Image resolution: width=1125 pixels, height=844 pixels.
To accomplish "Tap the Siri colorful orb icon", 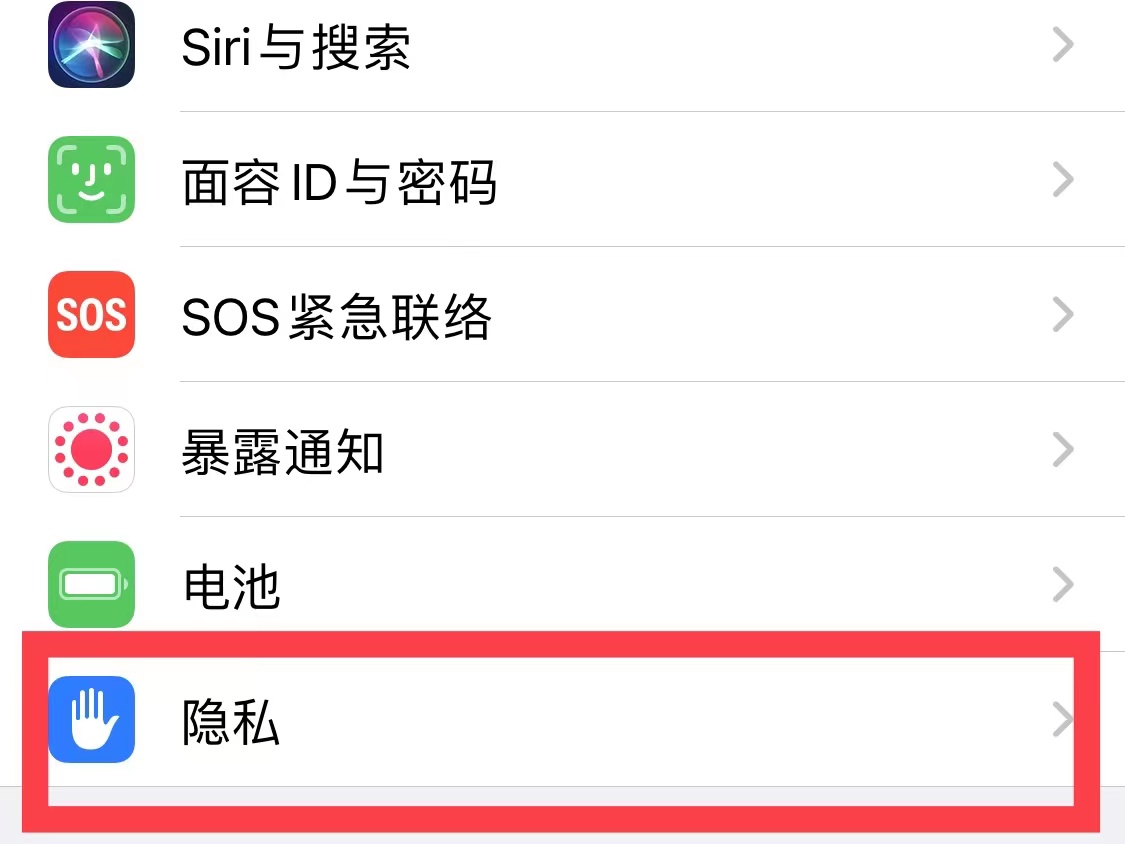I will 91,44.
